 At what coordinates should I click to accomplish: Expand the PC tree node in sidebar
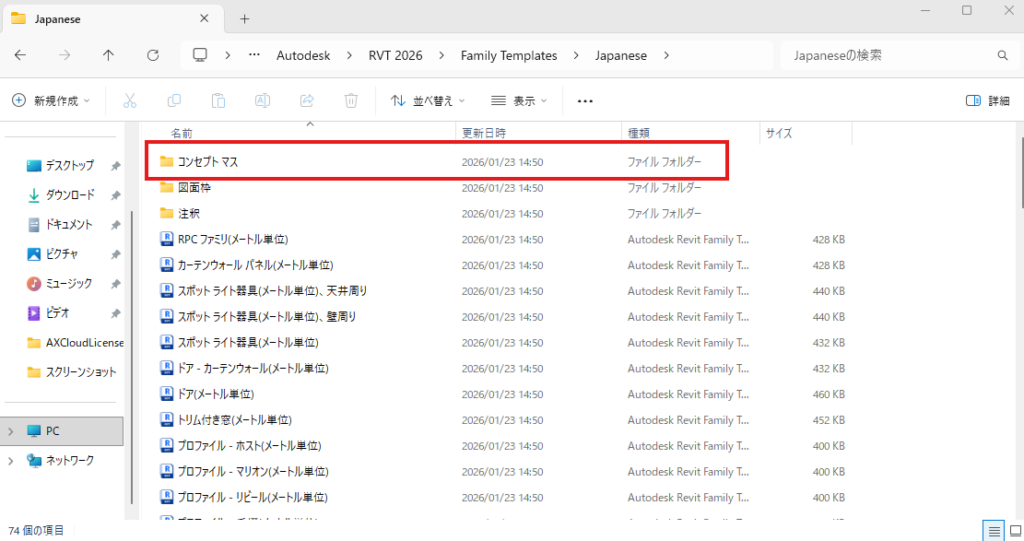pos(11,431)
